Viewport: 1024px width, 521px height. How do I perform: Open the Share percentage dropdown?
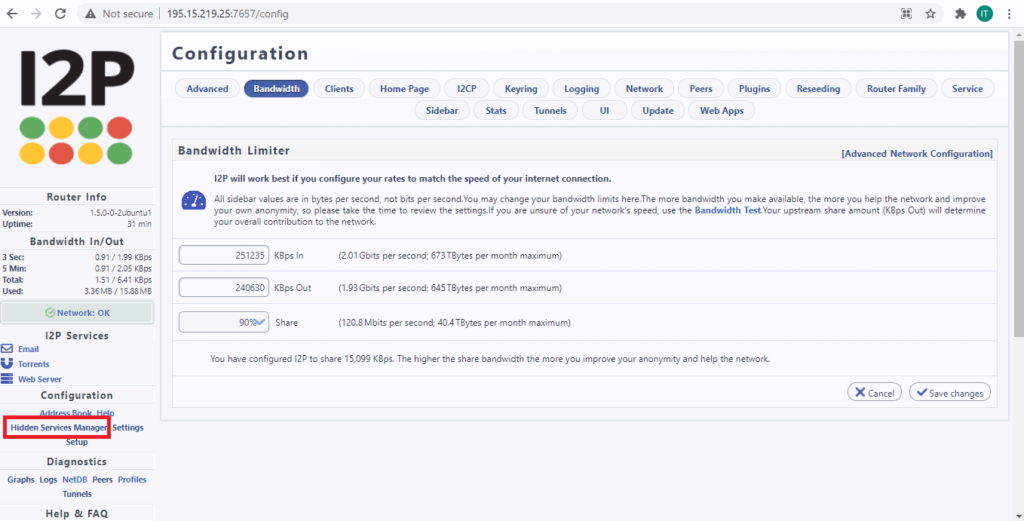coord(223,322)
